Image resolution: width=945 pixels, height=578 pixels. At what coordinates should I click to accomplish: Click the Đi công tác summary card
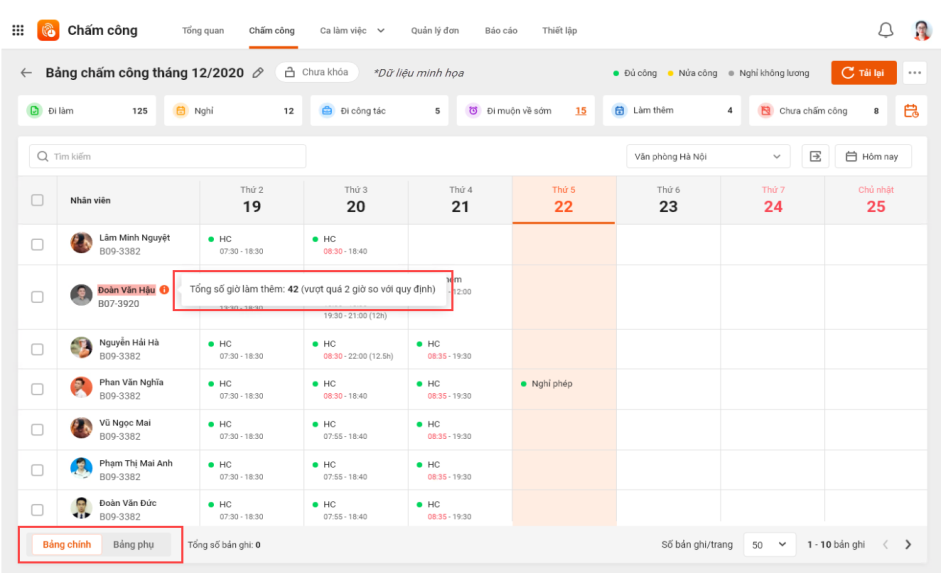379,111
